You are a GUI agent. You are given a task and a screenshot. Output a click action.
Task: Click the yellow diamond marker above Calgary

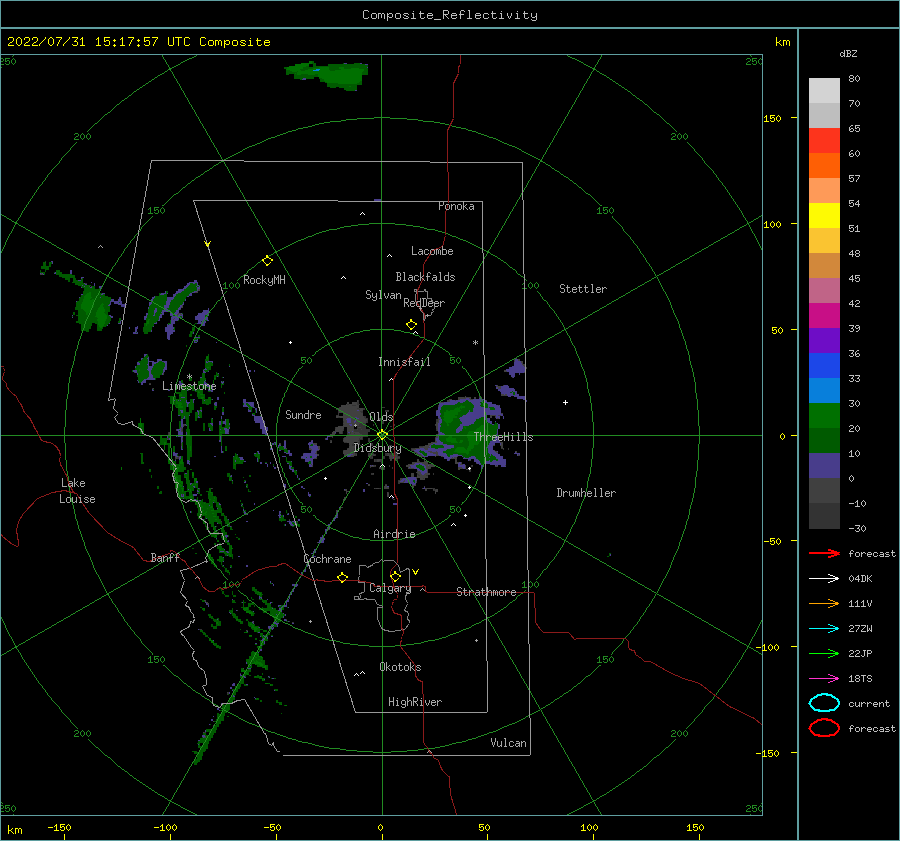[395, 576]
